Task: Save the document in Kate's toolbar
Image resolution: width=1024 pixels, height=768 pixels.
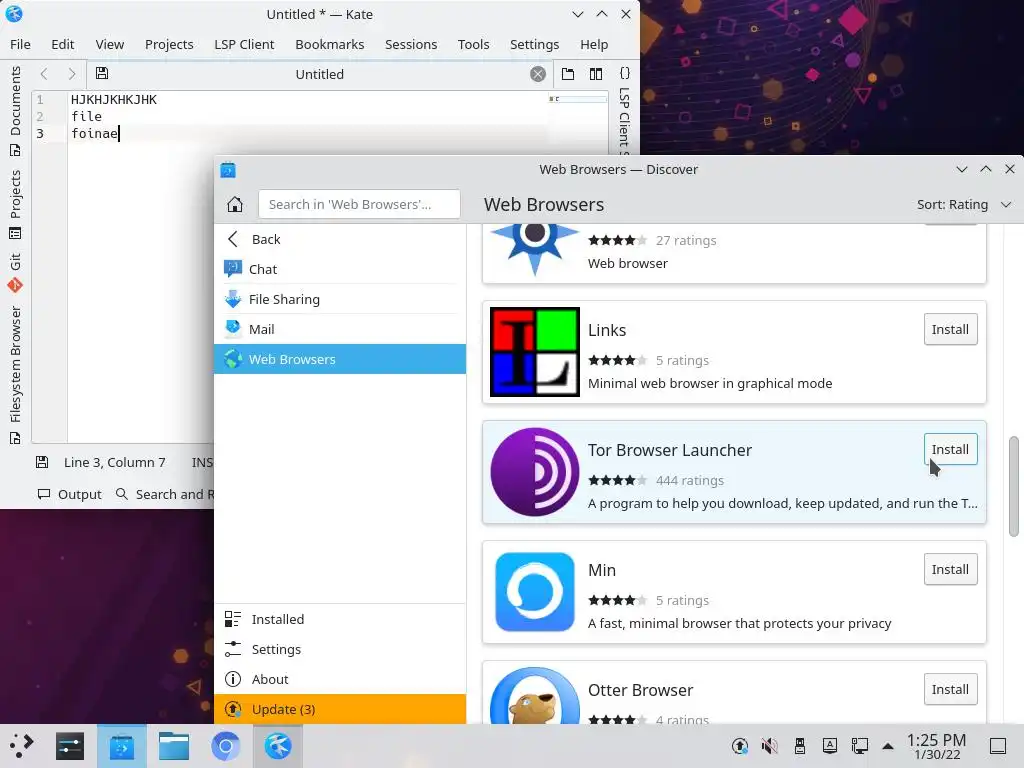Action: (102, 73)
